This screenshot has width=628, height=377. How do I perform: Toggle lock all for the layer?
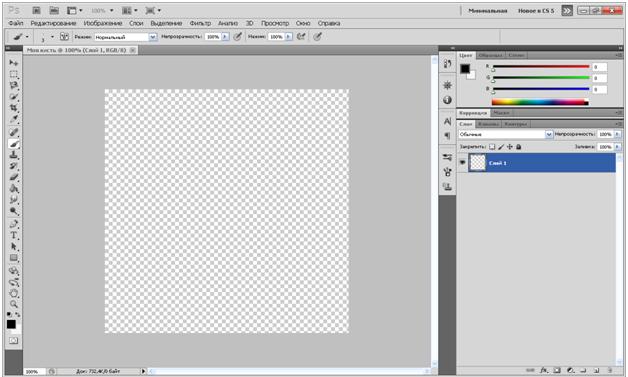pyautogui.click(x=519, y=147)
